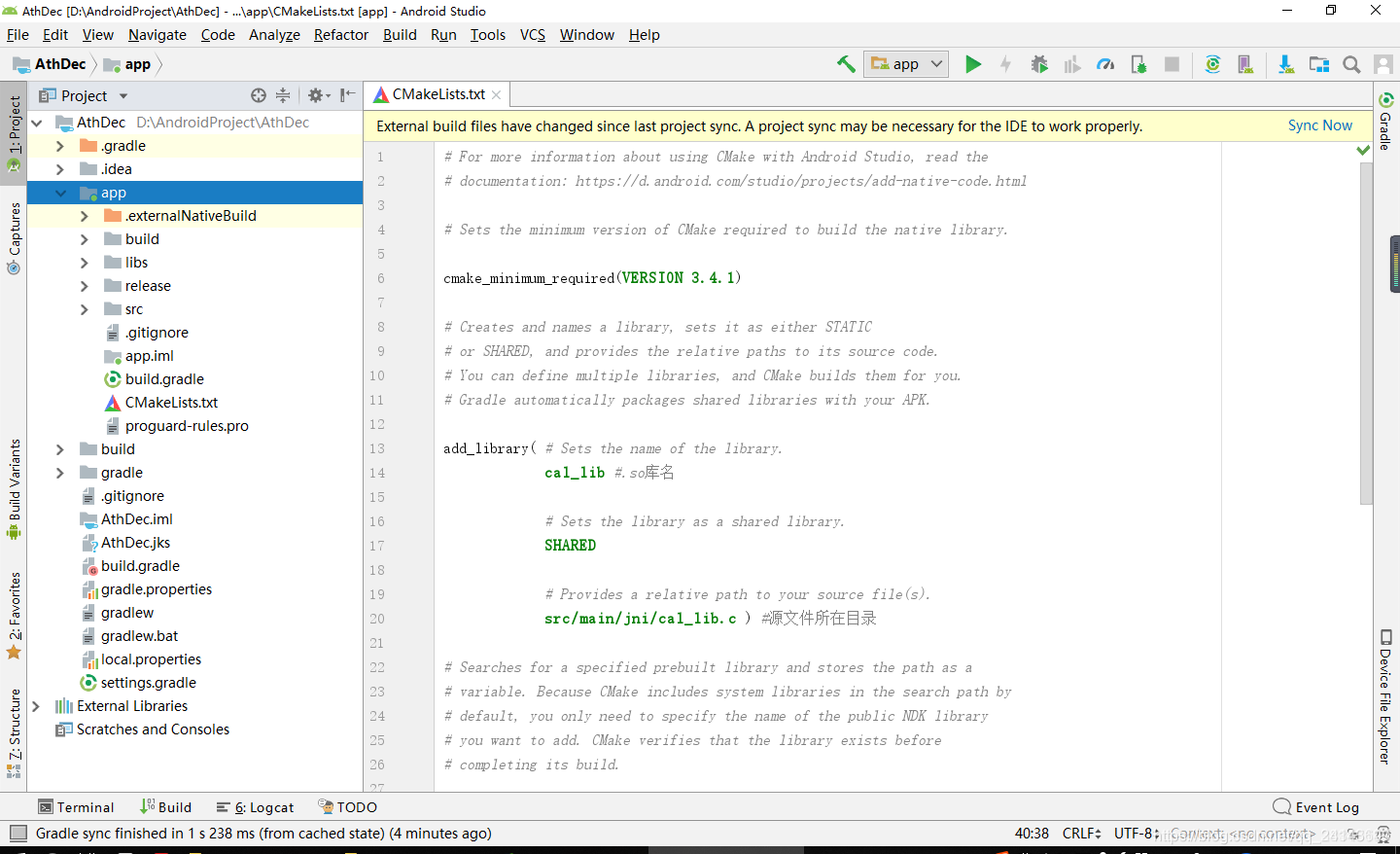The image size is (1400, 854).
Task: Click the CRLF line separator status entry
Action: [1081, 834]
